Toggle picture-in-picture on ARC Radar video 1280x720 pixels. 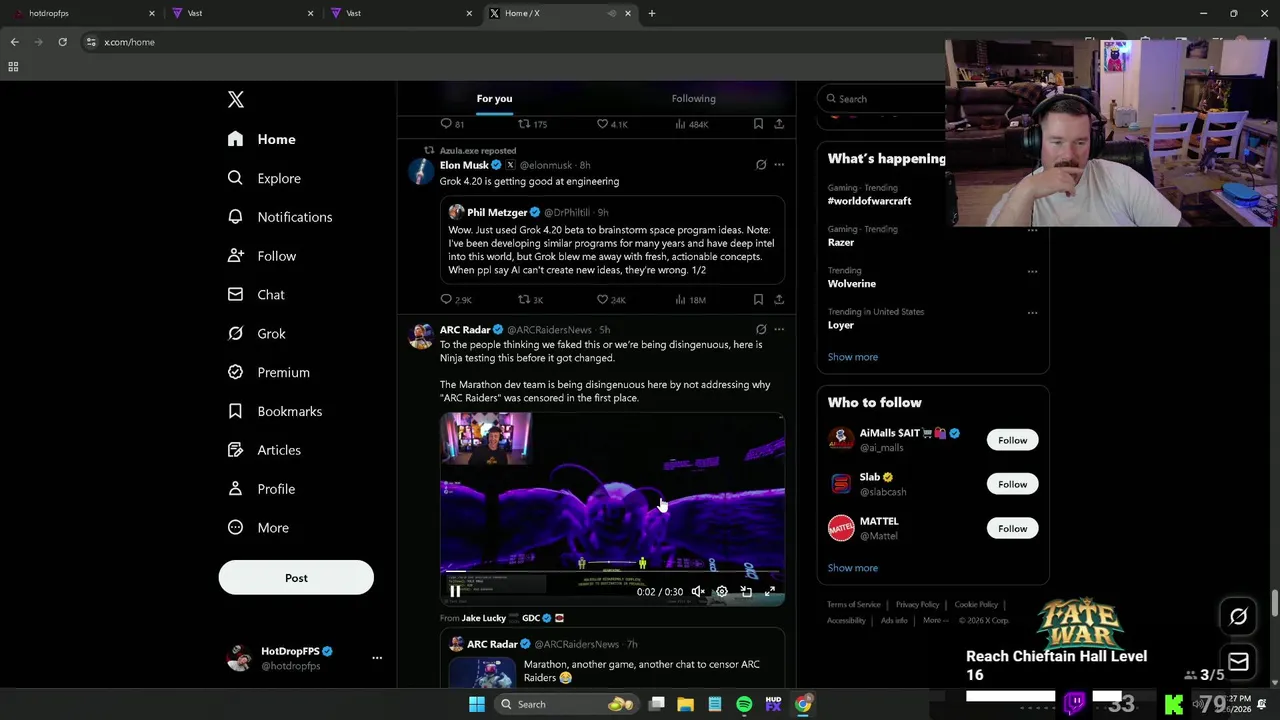point(746,592)
